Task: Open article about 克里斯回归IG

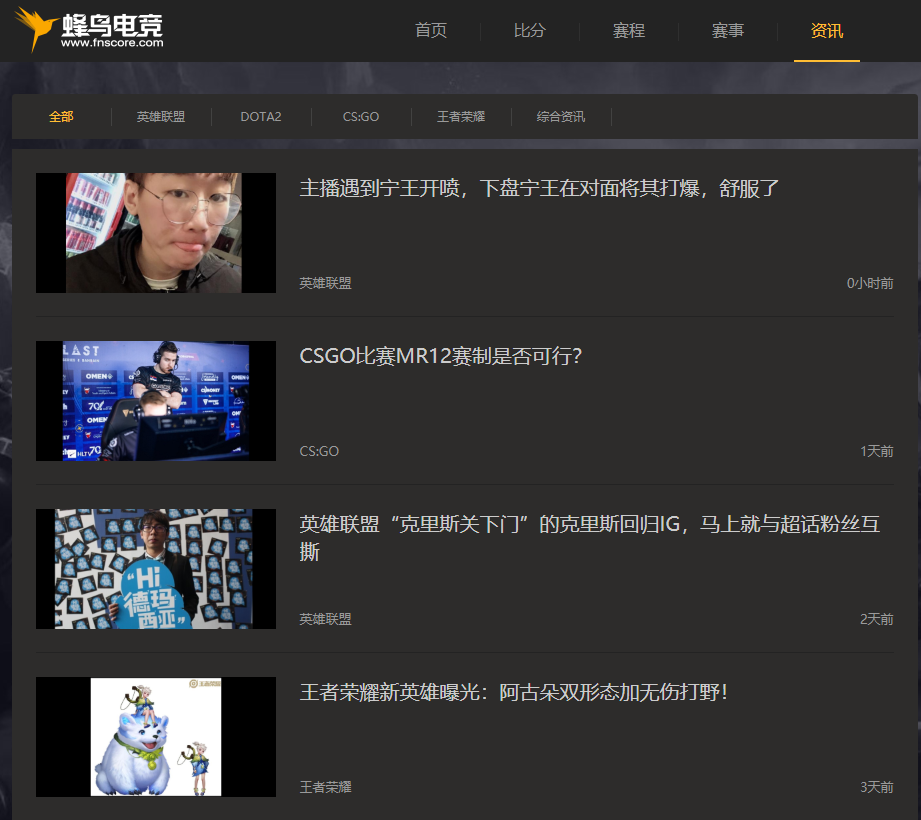Action: coord(590,538)
